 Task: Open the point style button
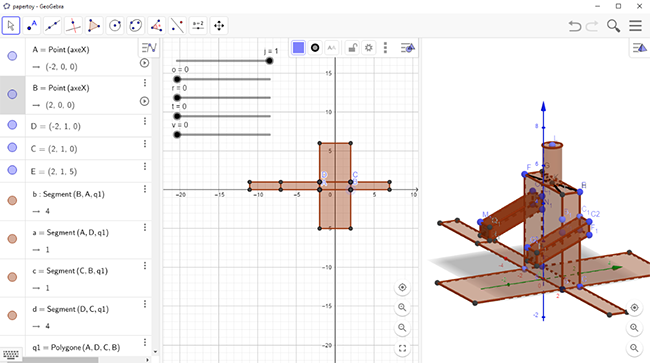pyautogui.click(x=315, y=48)
